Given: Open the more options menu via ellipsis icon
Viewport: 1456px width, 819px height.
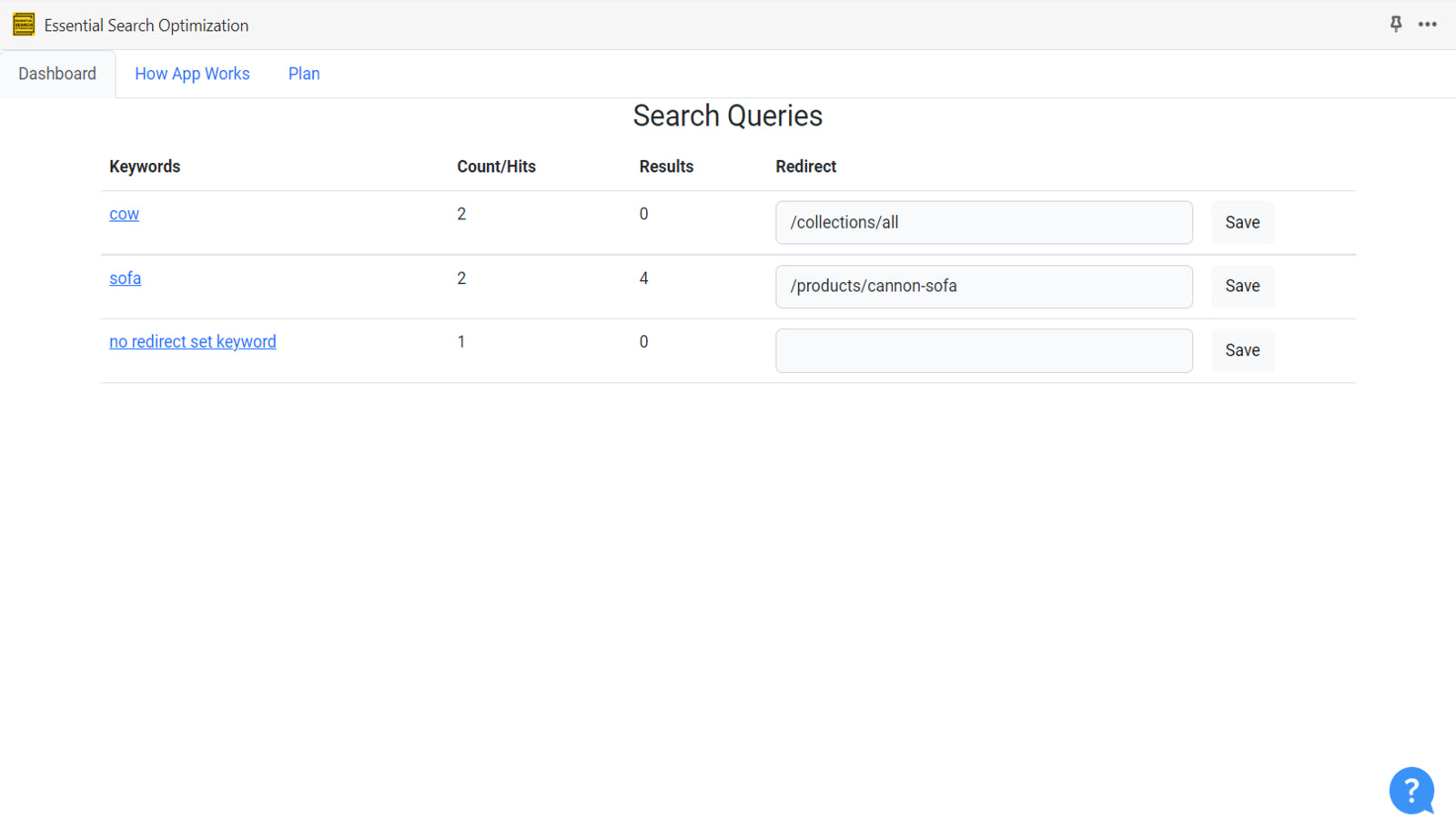Looking at the screenshot, I should coord(1427,25).
